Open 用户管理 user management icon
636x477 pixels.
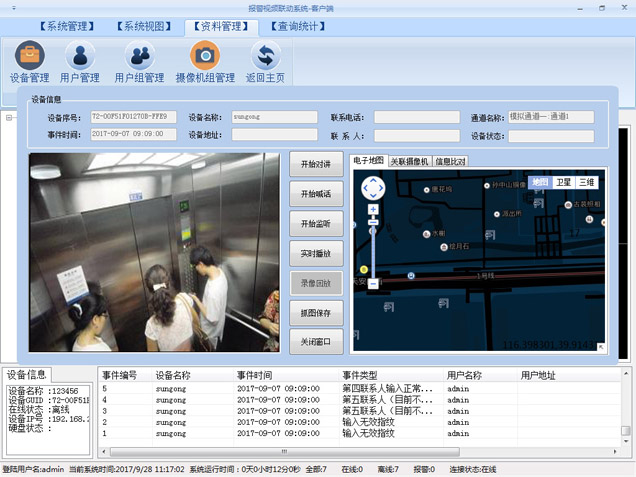(79, 60)
